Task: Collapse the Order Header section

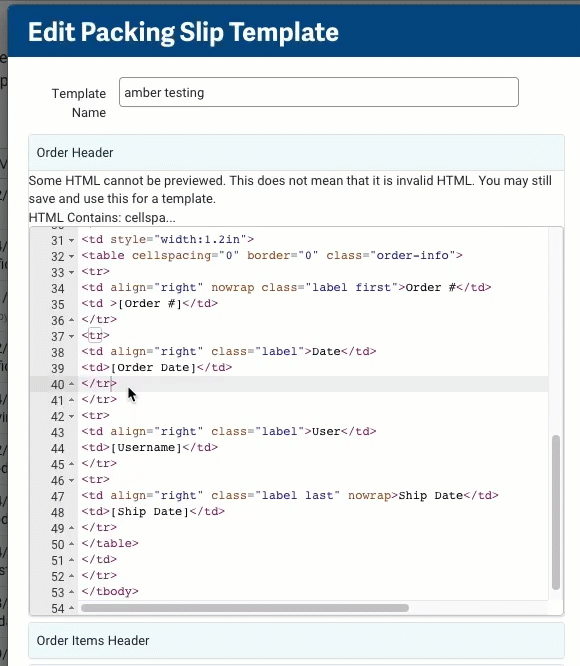Action: coord(296,152)
